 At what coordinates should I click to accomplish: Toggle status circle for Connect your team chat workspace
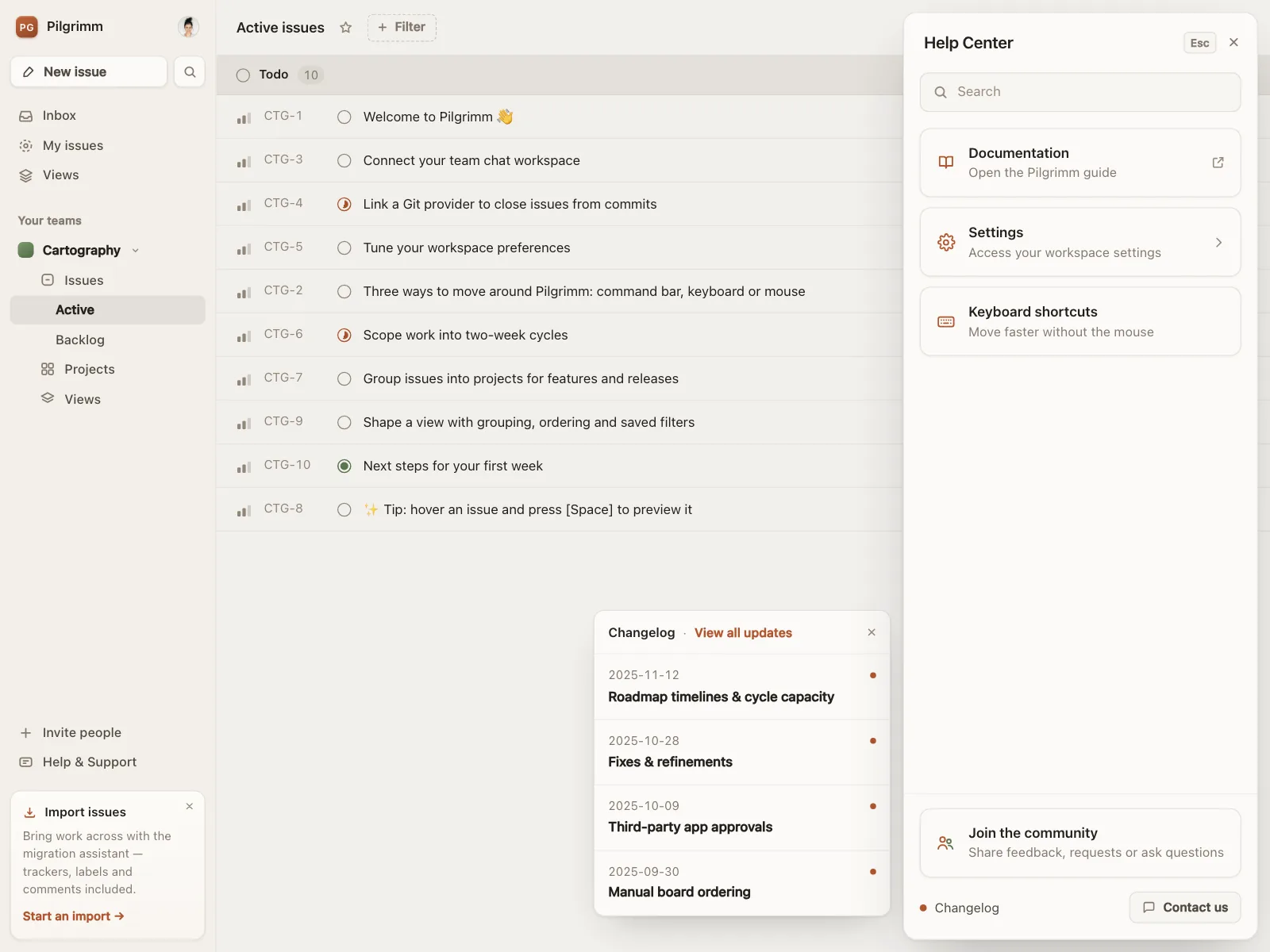[344, 161]
